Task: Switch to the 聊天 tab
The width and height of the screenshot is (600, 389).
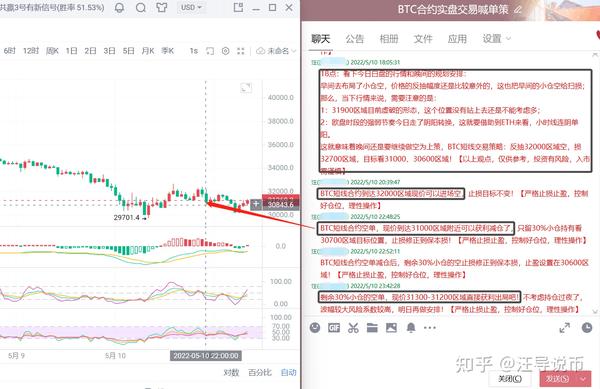Action: coord(321,39)
